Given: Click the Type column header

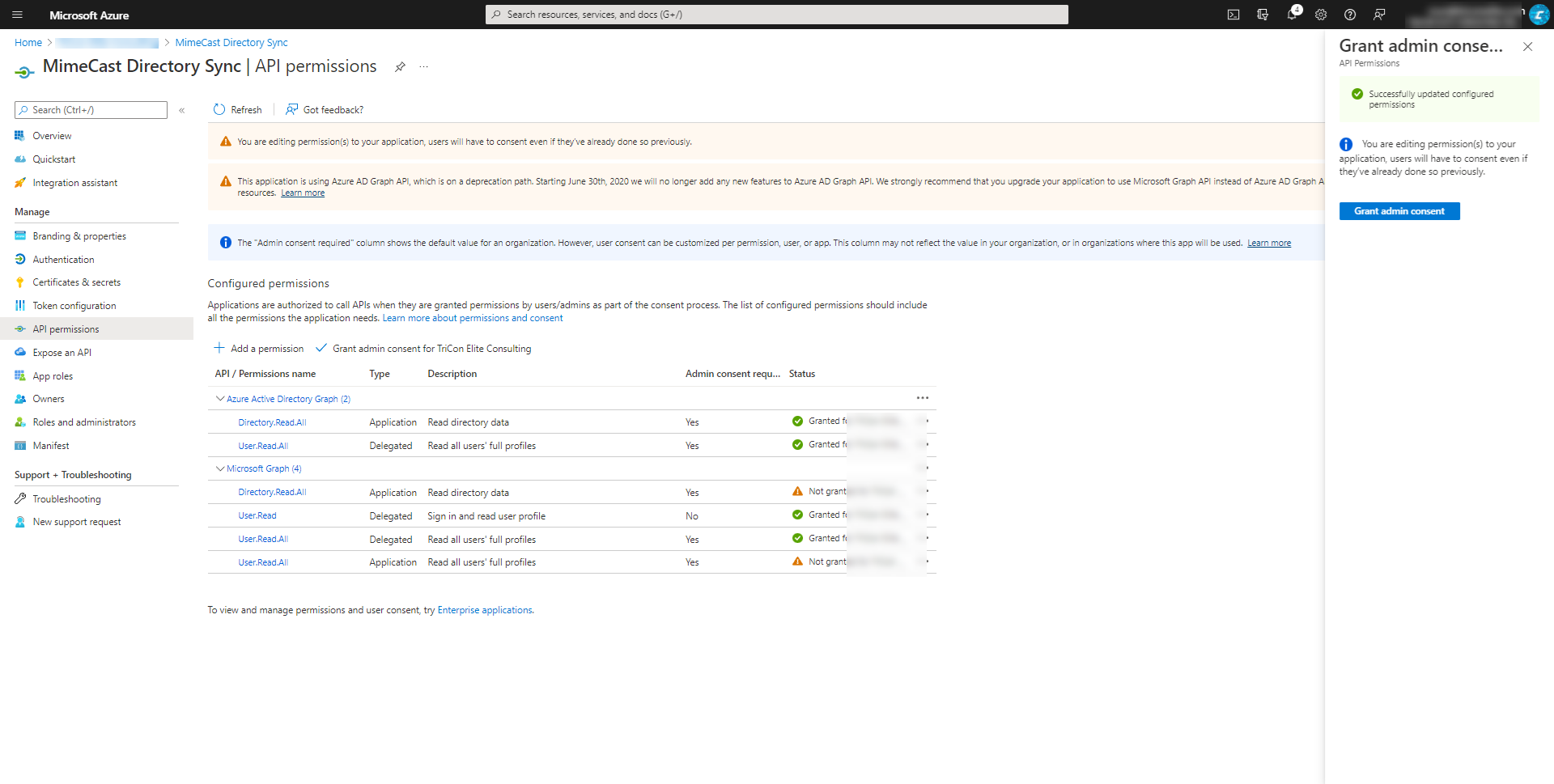Looking at the screenshot, I should pyautogui.click(x=380, y=374).
